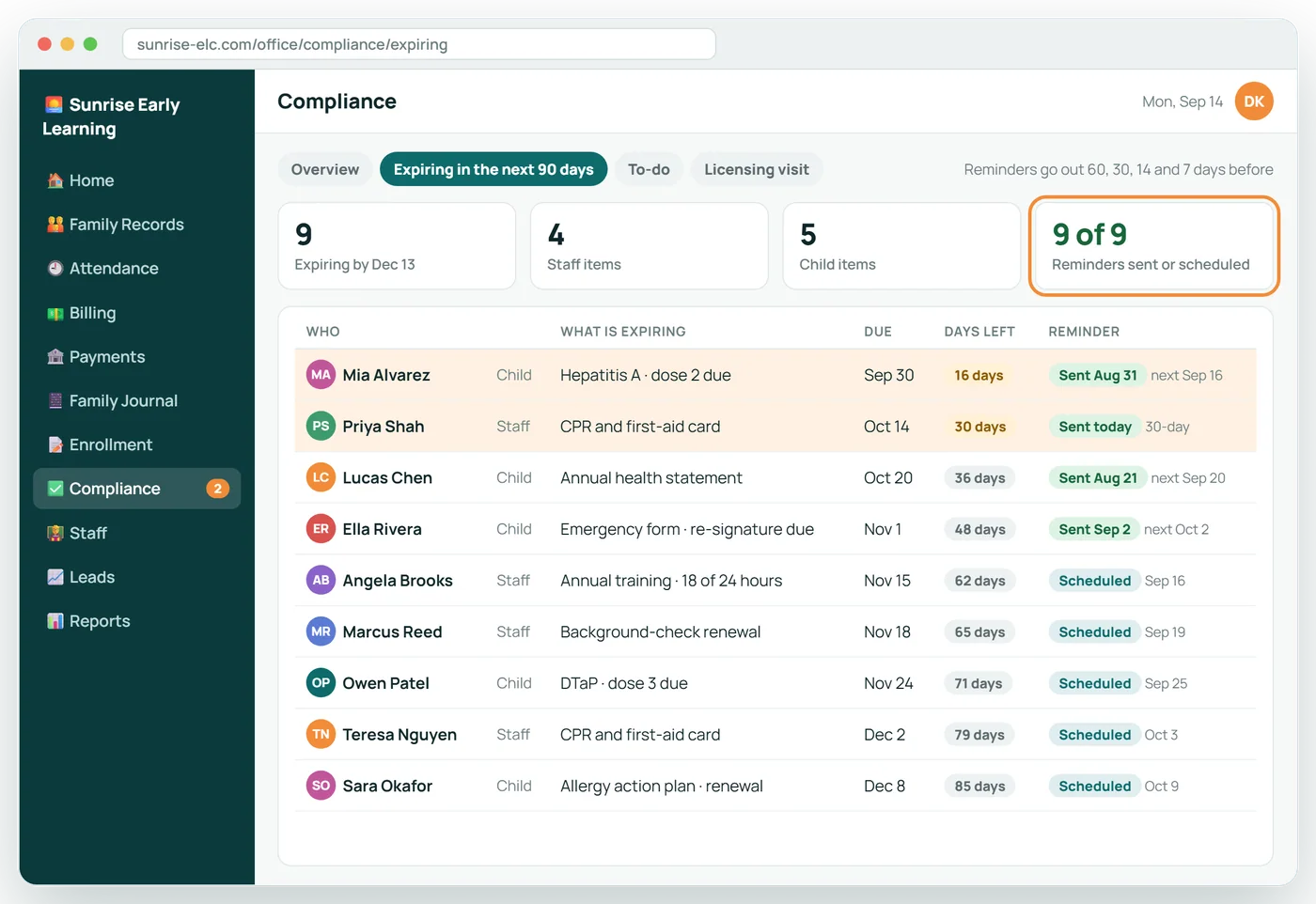Click the Background-check renewal item text

[661, 632]
